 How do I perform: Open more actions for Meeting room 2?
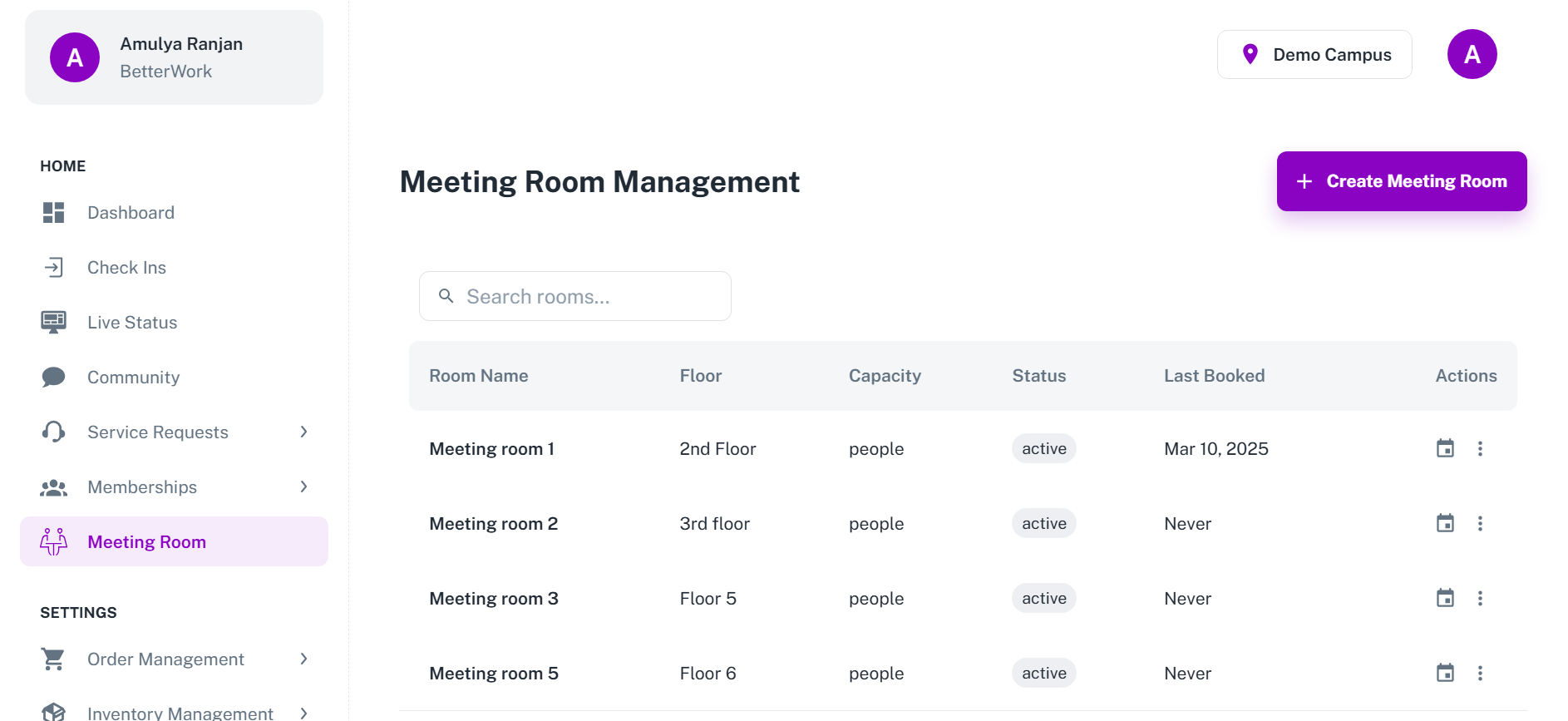[x=1480, y=524]
